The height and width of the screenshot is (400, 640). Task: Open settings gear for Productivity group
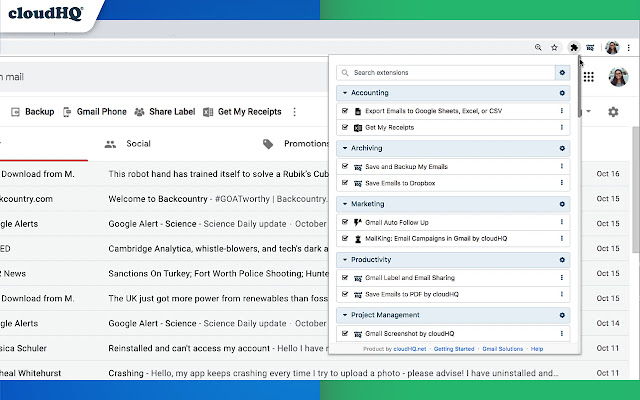(x=562, y=260)
